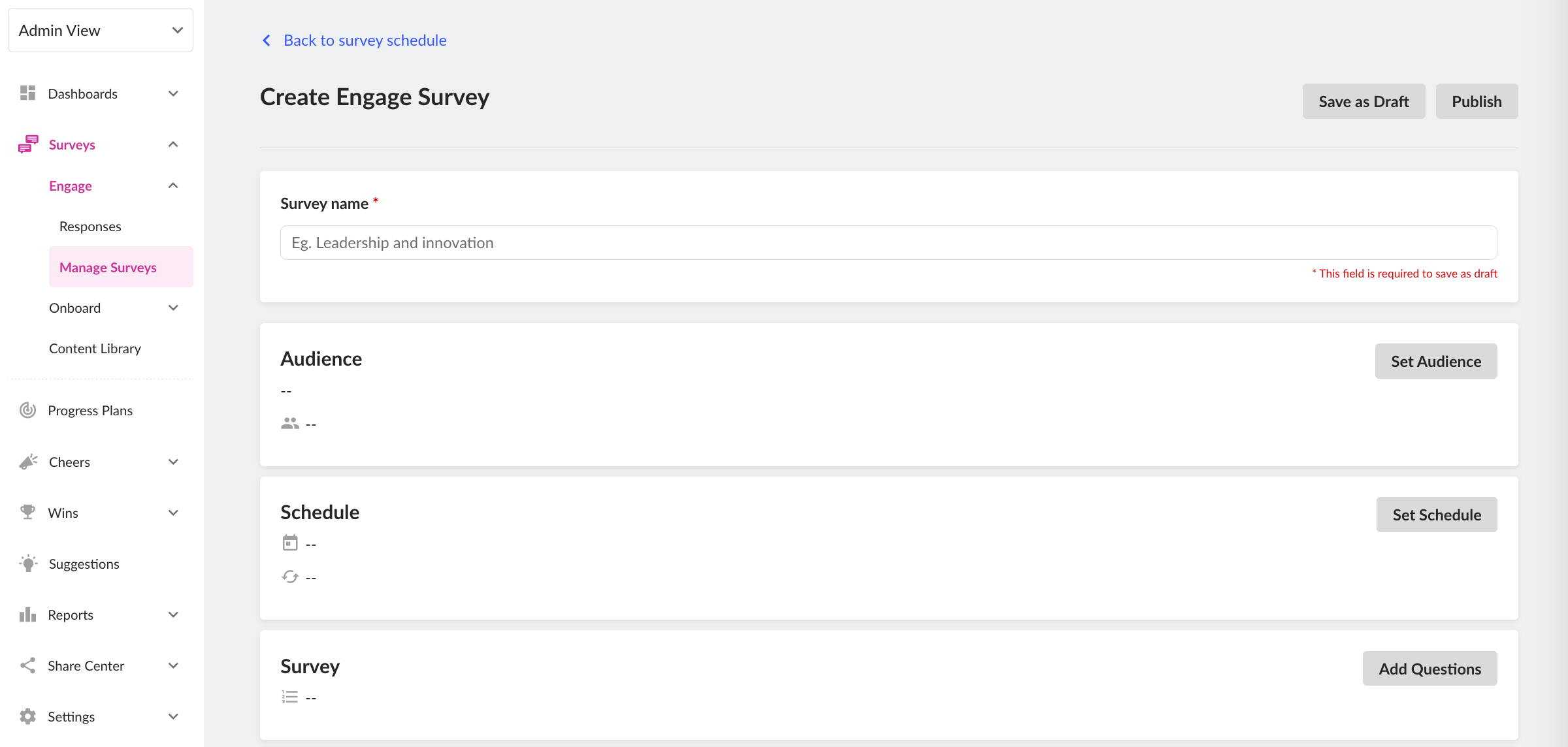Expand the Share Center chevron
1568x747 pixels.
173,665
